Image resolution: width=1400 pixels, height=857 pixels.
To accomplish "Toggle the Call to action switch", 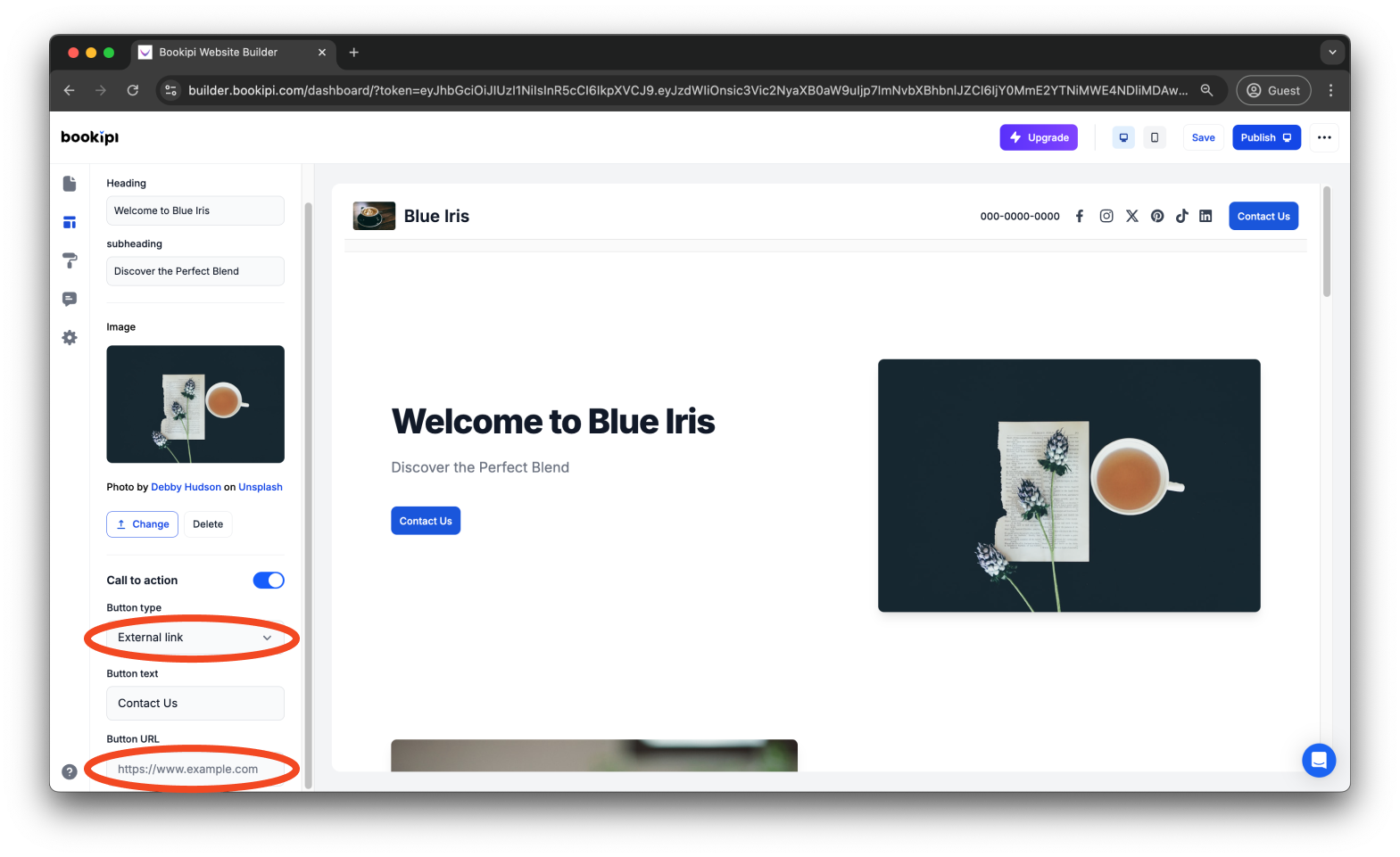I will tap(269, 581).
